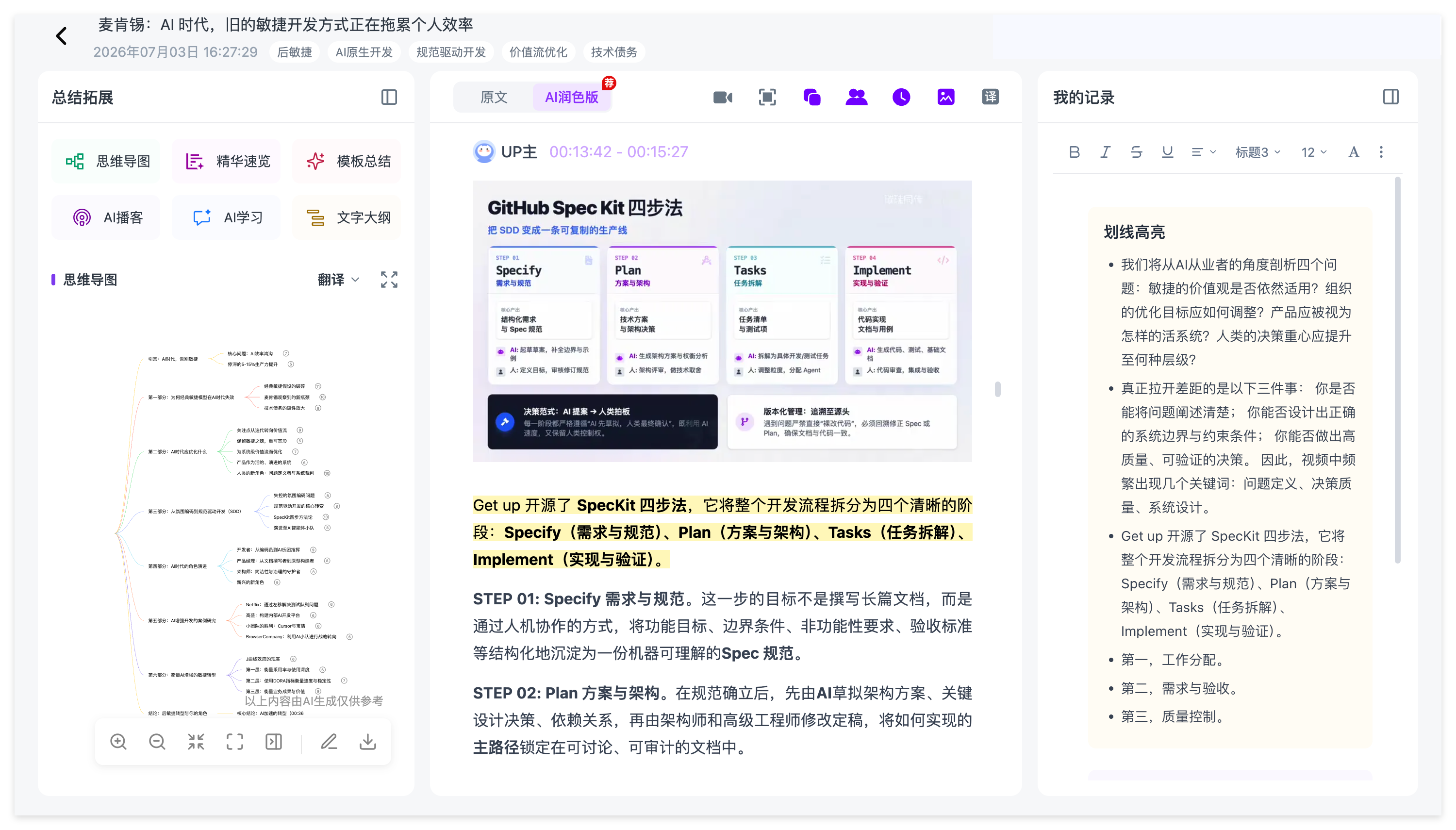The width and height of the screenshot is (1456, 830).
Task: Switch to the 原文 tab
Action: pos(494,98)
